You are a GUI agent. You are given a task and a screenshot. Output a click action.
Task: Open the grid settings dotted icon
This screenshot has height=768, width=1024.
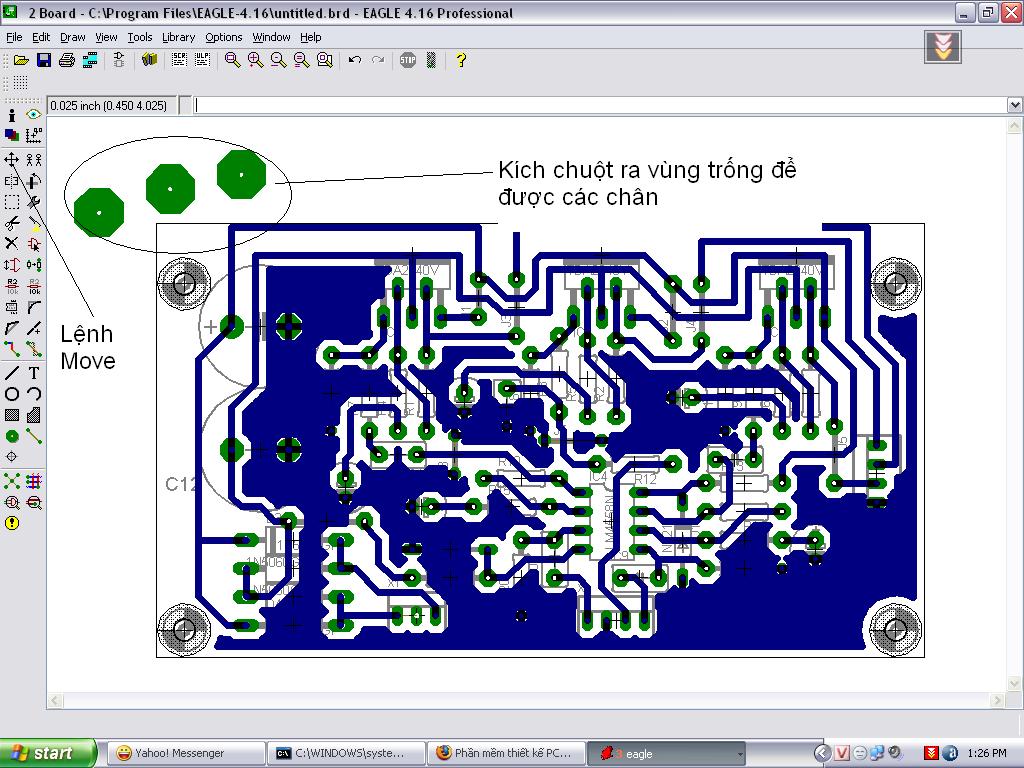[20, 83]
